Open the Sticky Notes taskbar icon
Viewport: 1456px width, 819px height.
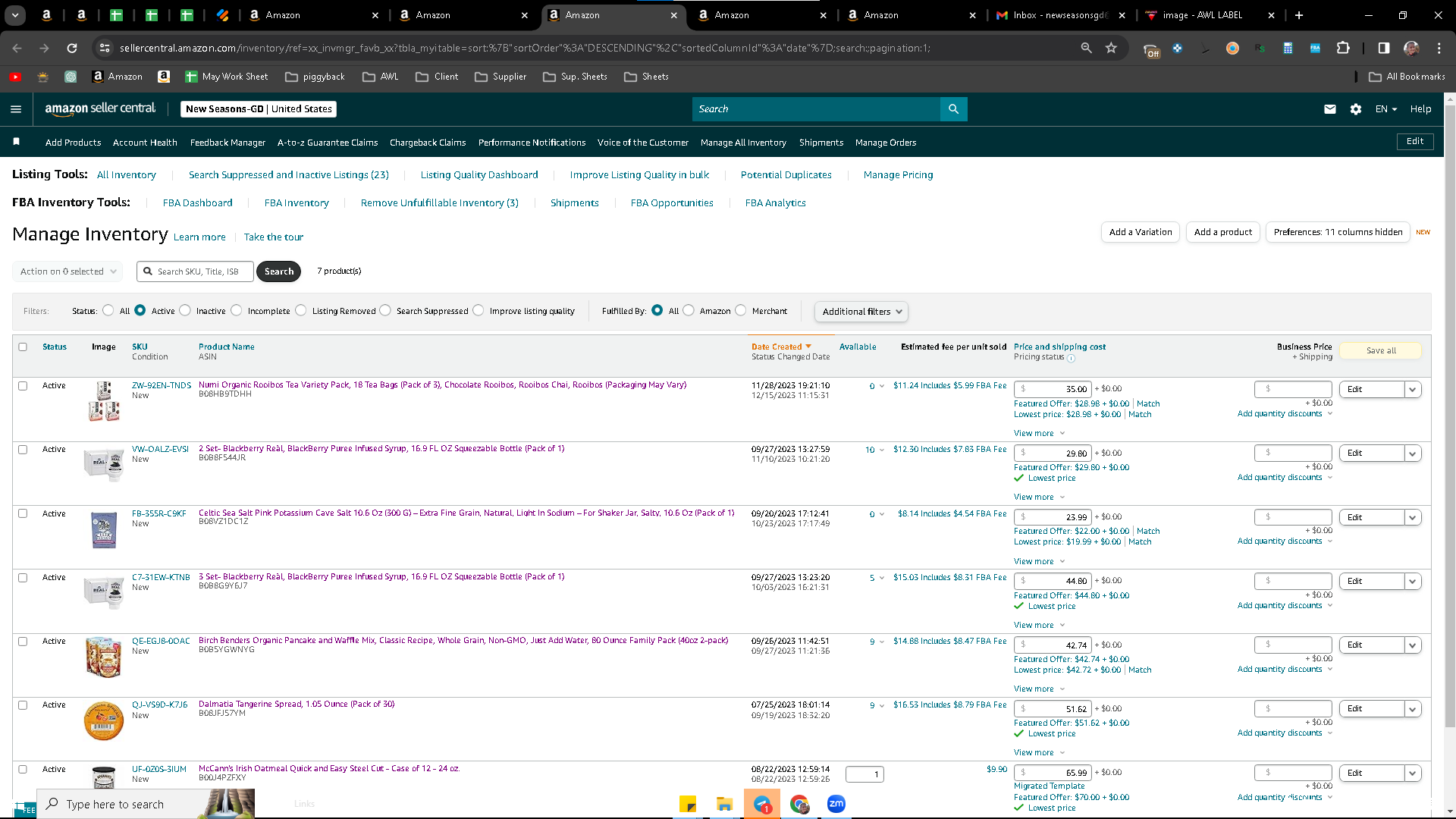pyautogui.click(x=688, y=804)
